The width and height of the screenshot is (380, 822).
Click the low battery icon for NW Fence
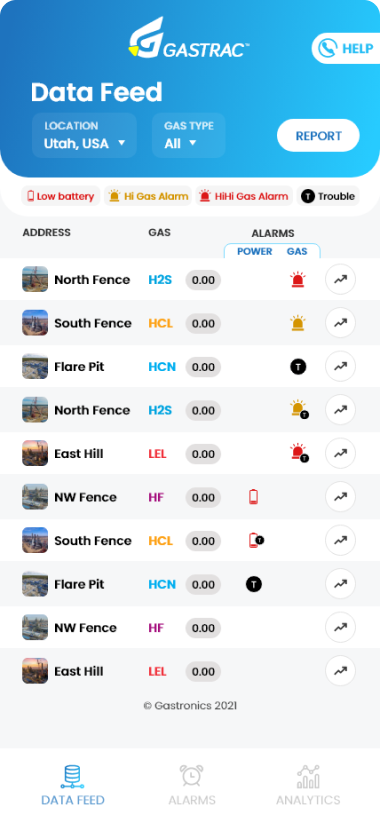254,497
